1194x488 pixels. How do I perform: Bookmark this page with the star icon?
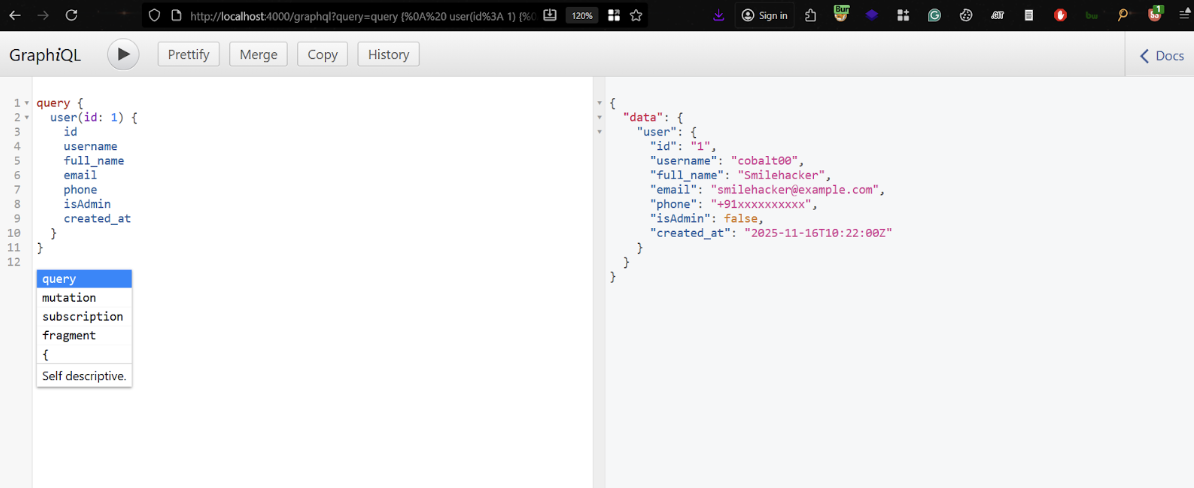636,15
